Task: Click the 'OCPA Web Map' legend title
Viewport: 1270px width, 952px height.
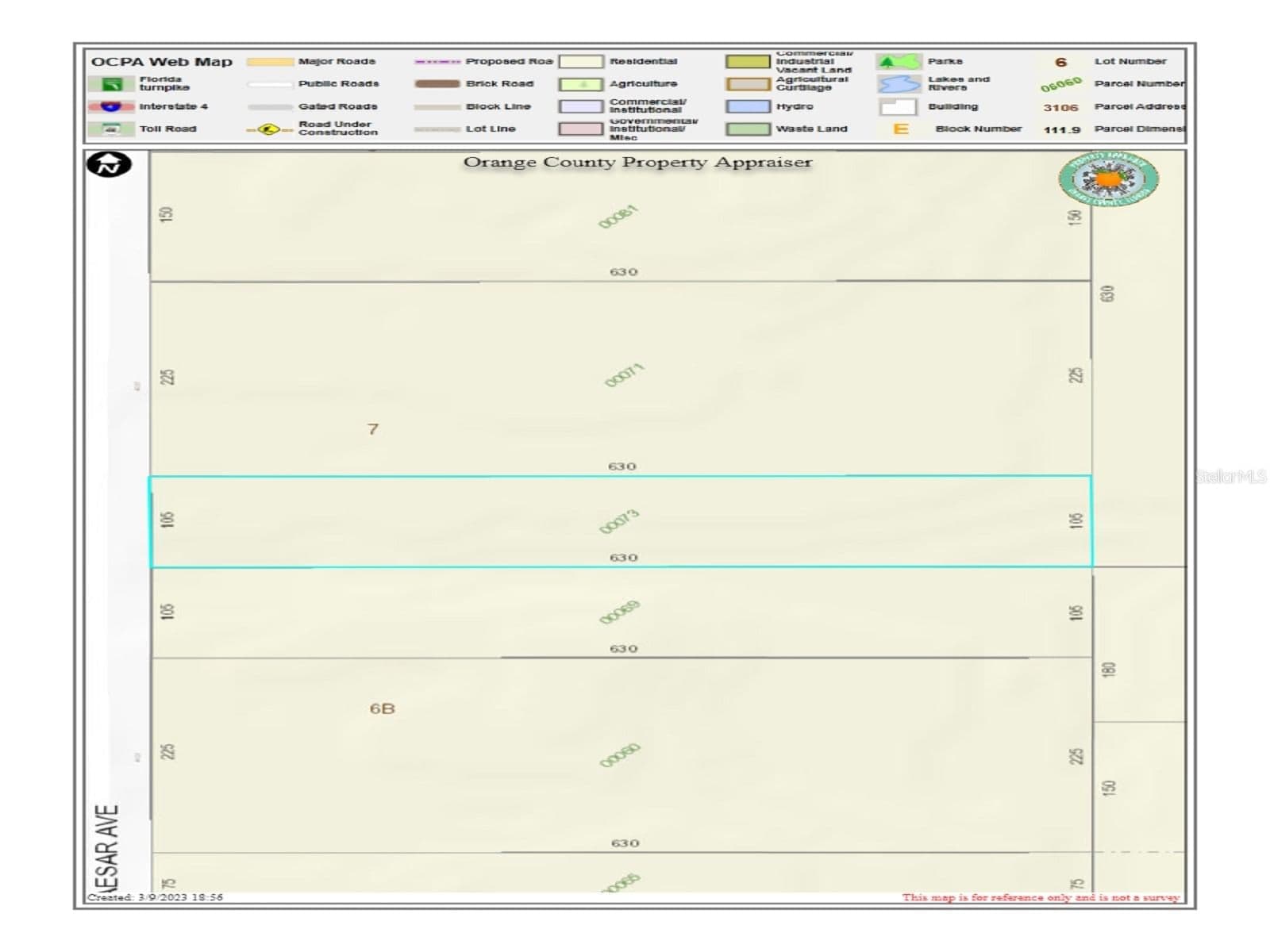Action: click(x=162, y=62)
